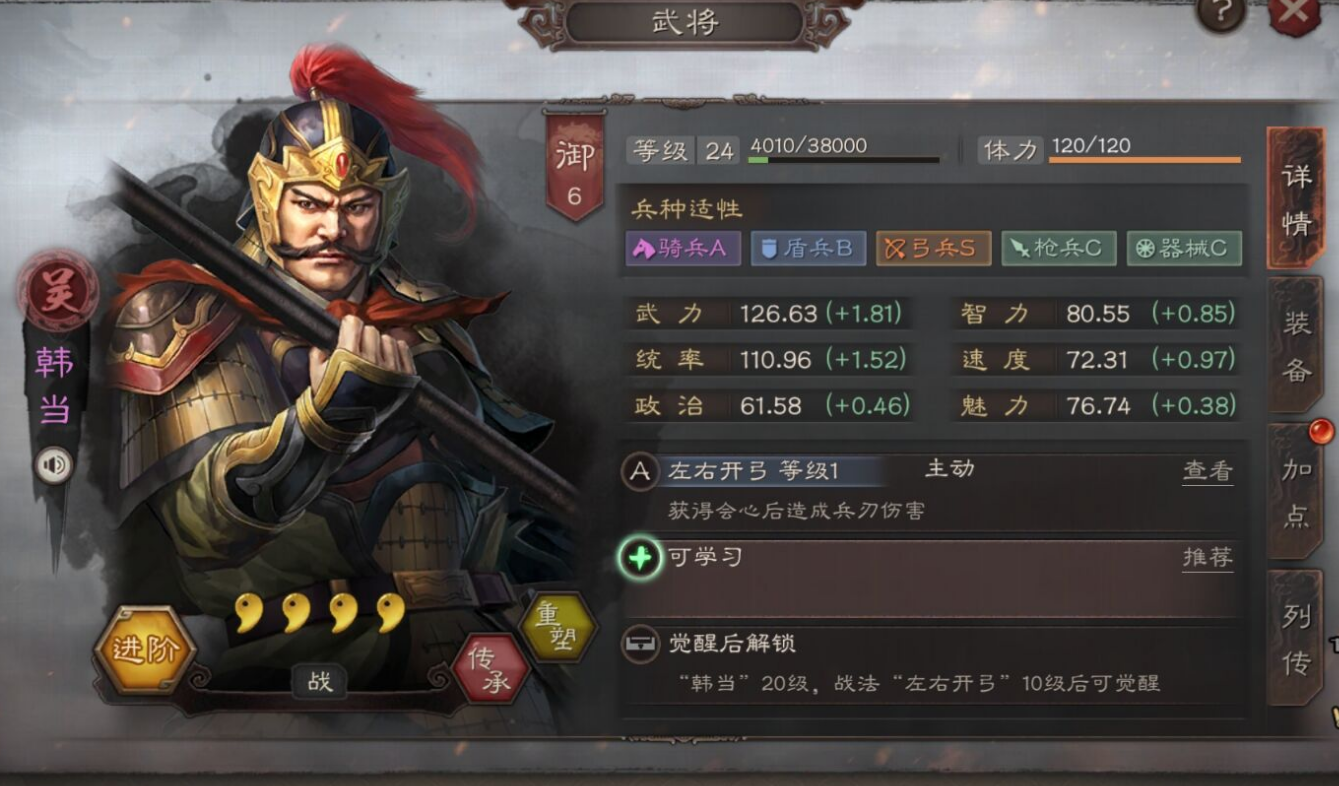Viewport: 1339px width, 786px height.
Task: Click the 御 6 red banner badge
Action: coord(574,165)
